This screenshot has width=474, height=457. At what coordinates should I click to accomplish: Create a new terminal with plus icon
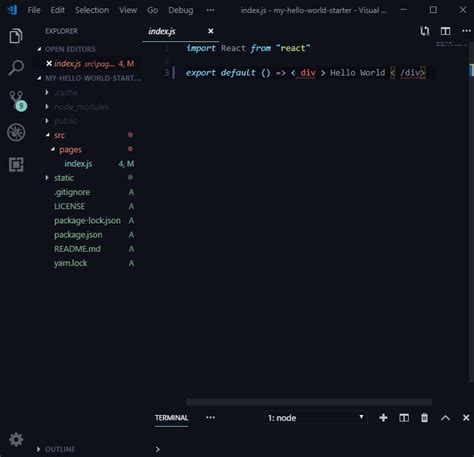pos(383,418)
